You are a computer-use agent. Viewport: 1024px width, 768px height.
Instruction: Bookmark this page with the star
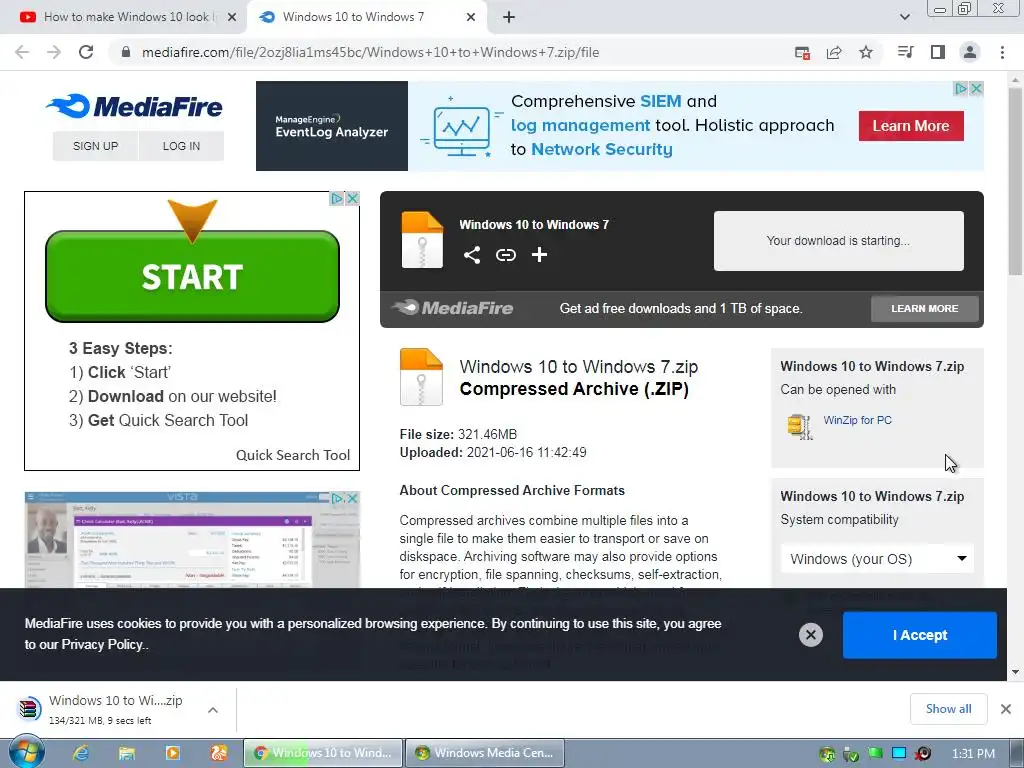866,52
